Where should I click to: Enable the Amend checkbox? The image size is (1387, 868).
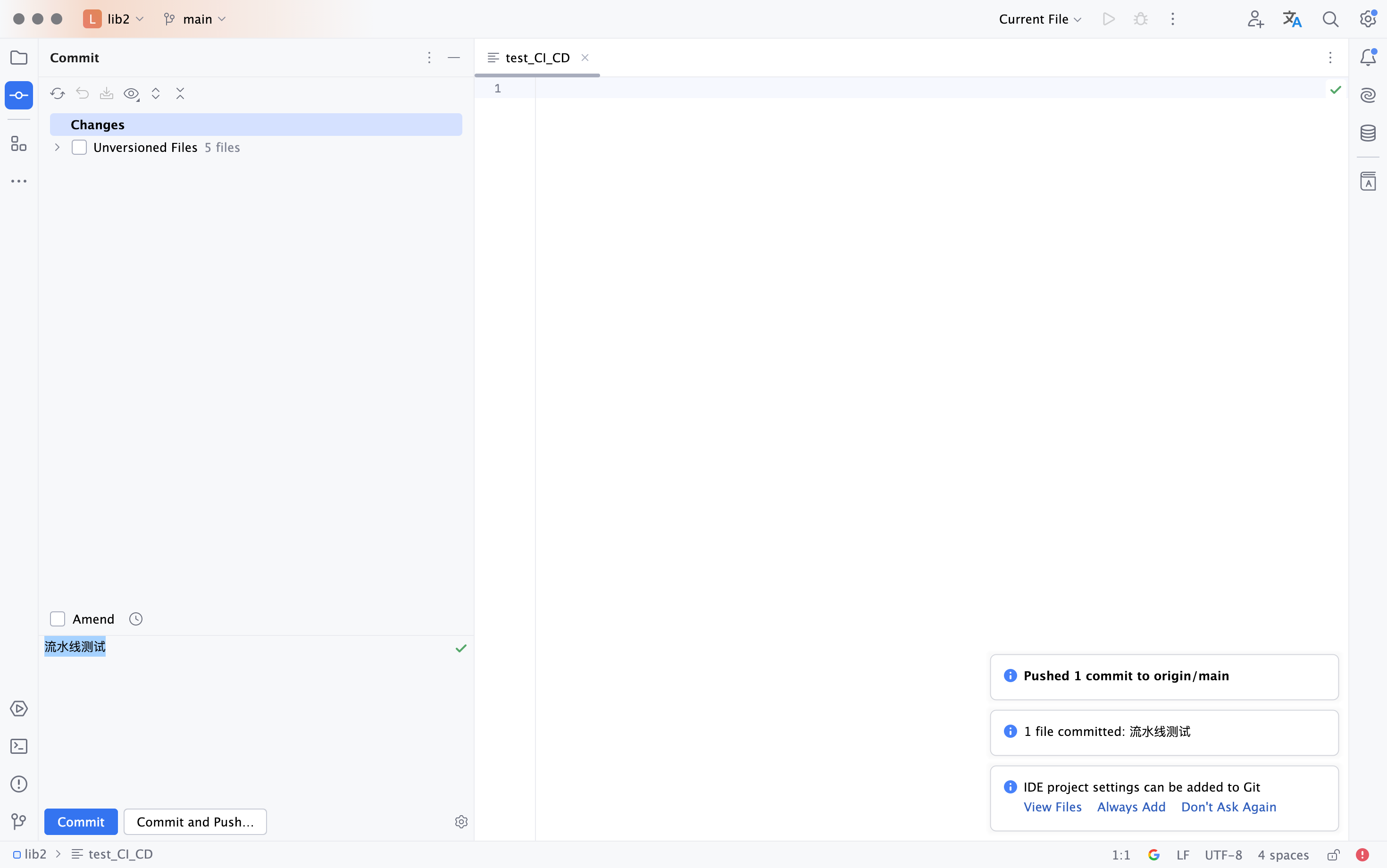click(x=58, y=619)
